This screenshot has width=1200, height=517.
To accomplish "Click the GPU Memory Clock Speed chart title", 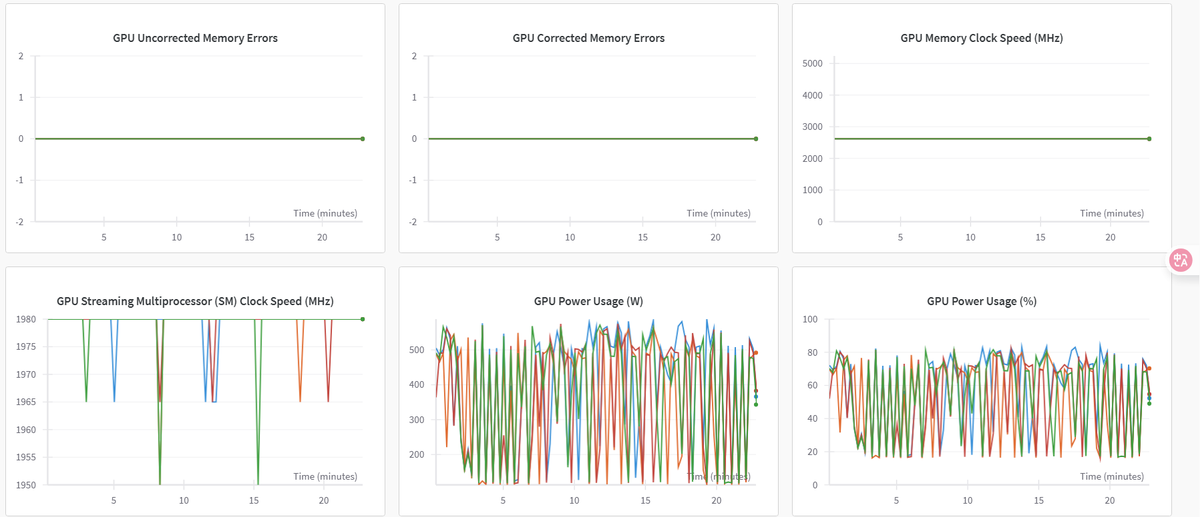I will pos(981,38).
